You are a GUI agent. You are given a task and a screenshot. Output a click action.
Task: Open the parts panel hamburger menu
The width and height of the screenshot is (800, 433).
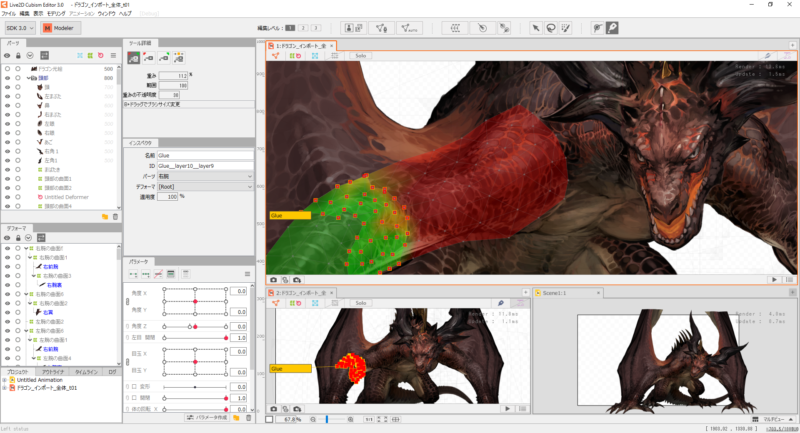tap(113, 55)
